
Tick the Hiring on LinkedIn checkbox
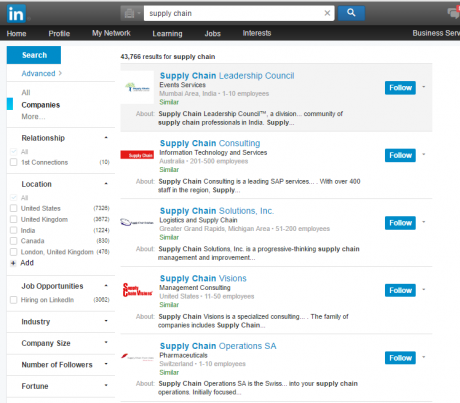(x=14, y=300)
